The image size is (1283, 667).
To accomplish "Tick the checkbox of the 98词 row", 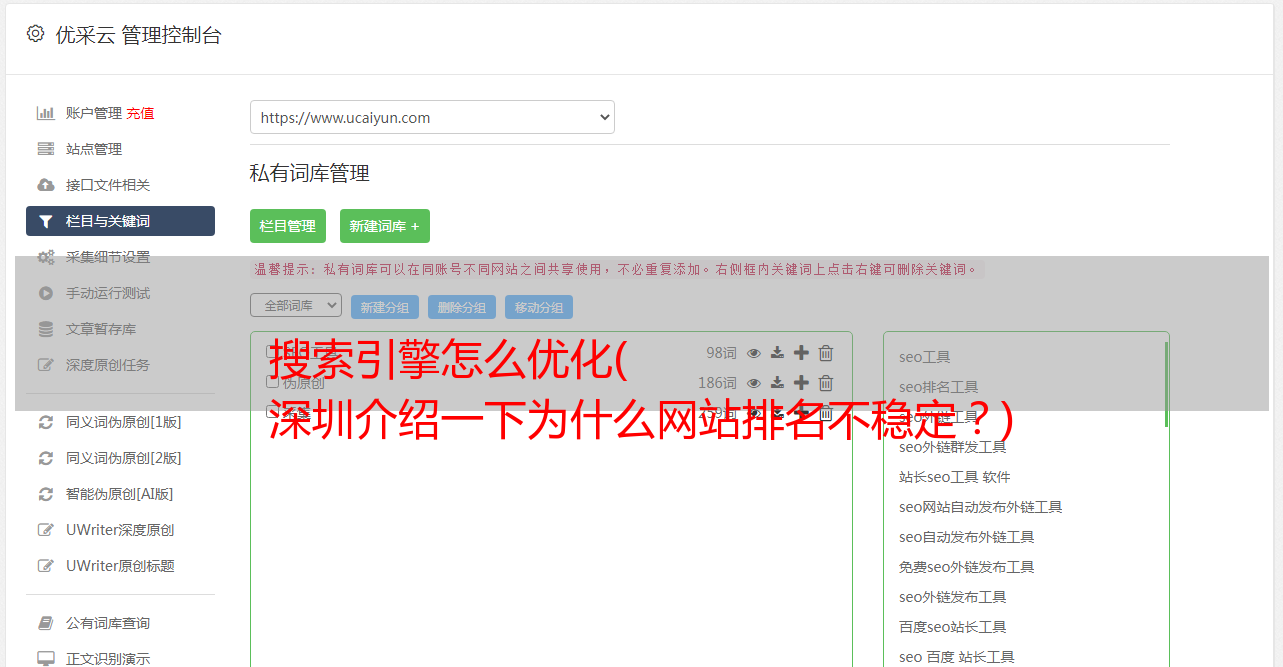I will (272, 352).
